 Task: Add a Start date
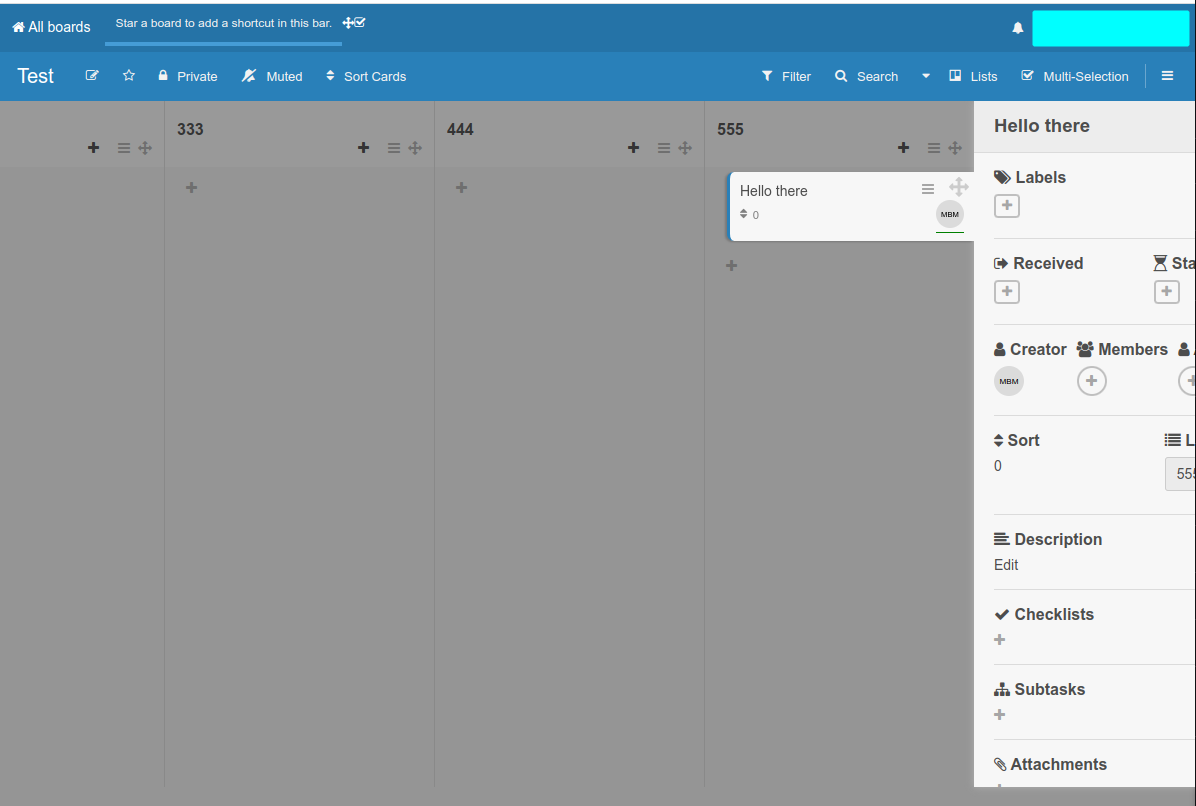point(1167,292)
